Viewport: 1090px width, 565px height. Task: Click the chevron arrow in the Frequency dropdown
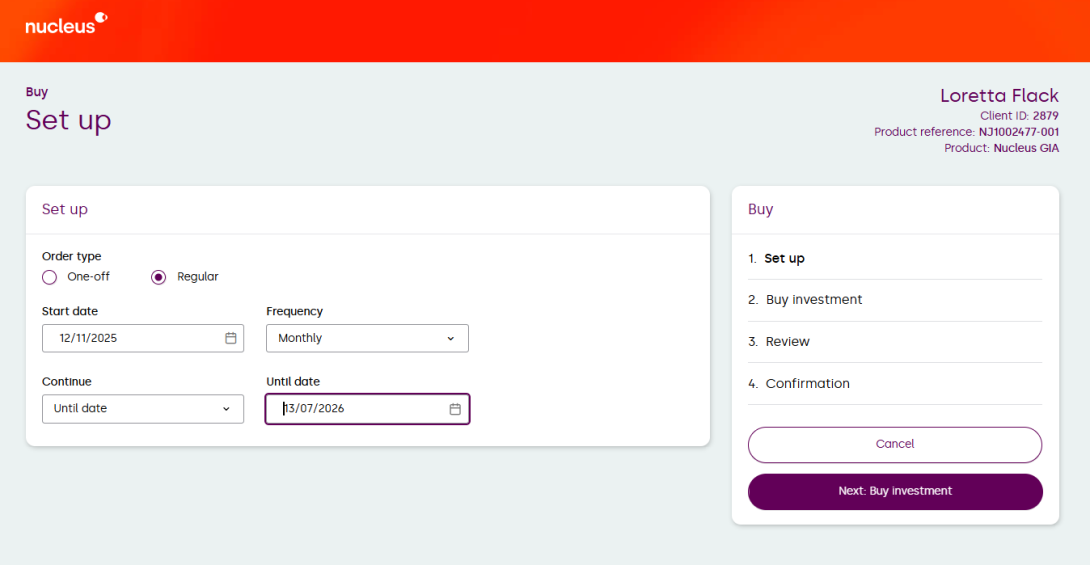[x=450, y=339]
